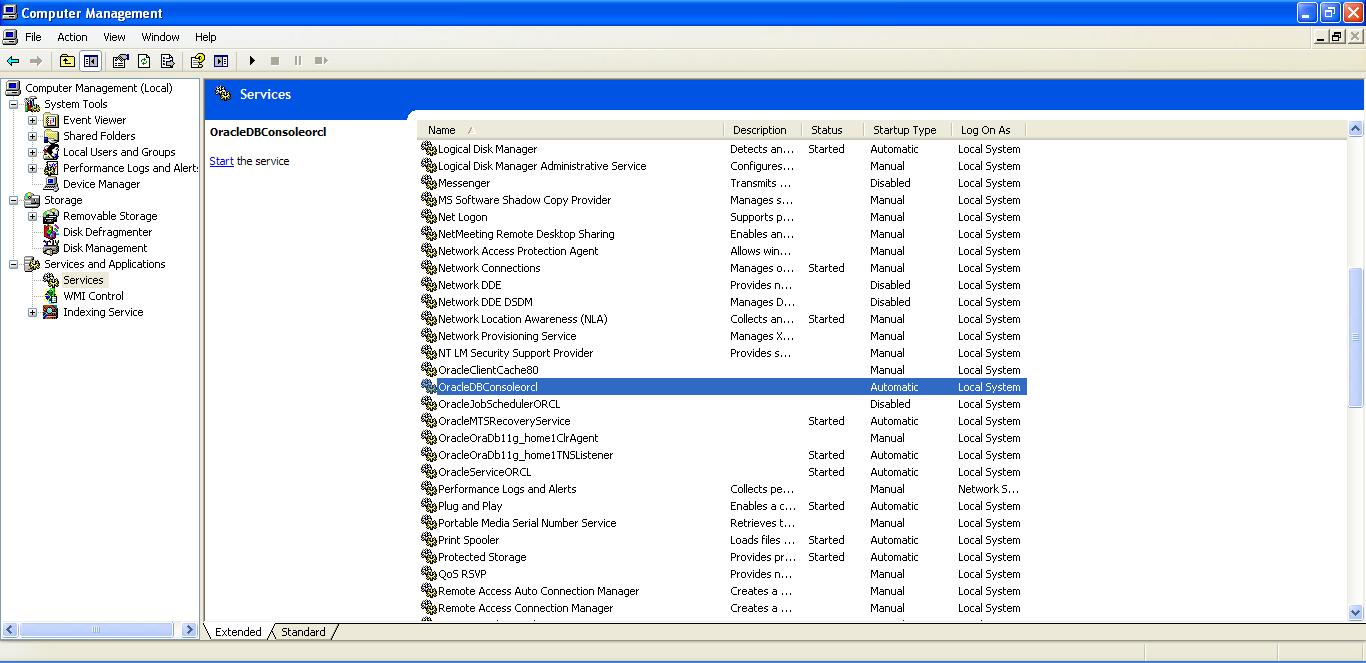The height and width of the screenshot is (663, 1366).
Task: Click the Start link for OracleDBConsoleorcl
Action: click(x=221, y=161)
